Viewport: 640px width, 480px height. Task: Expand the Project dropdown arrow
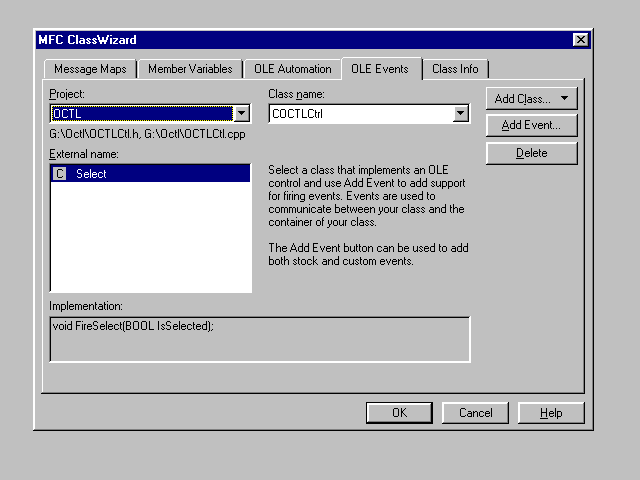click(x=241, y=114)
